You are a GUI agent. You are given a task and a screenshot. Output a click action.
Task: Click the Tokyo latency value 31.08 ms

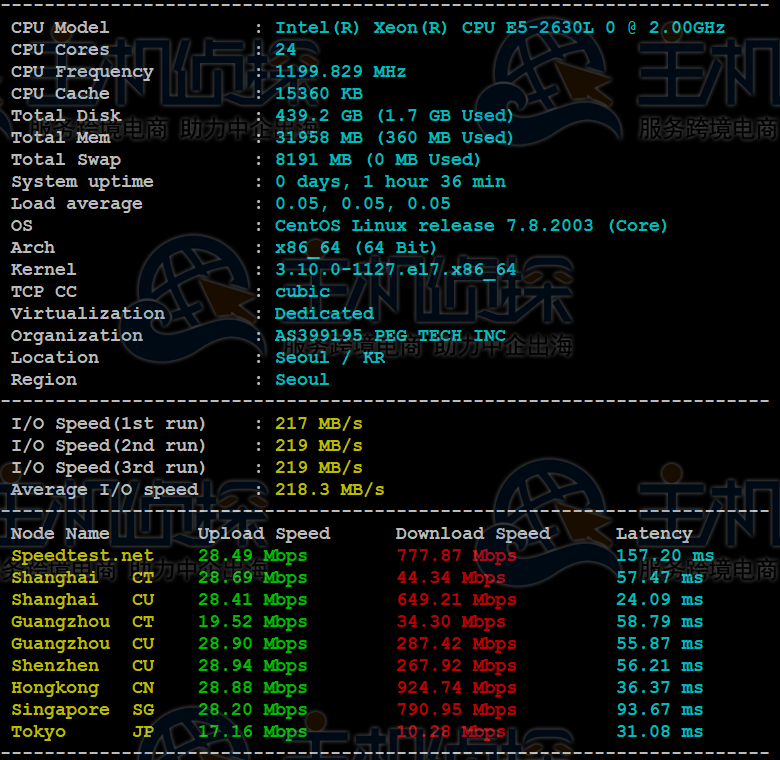[659, 732]
